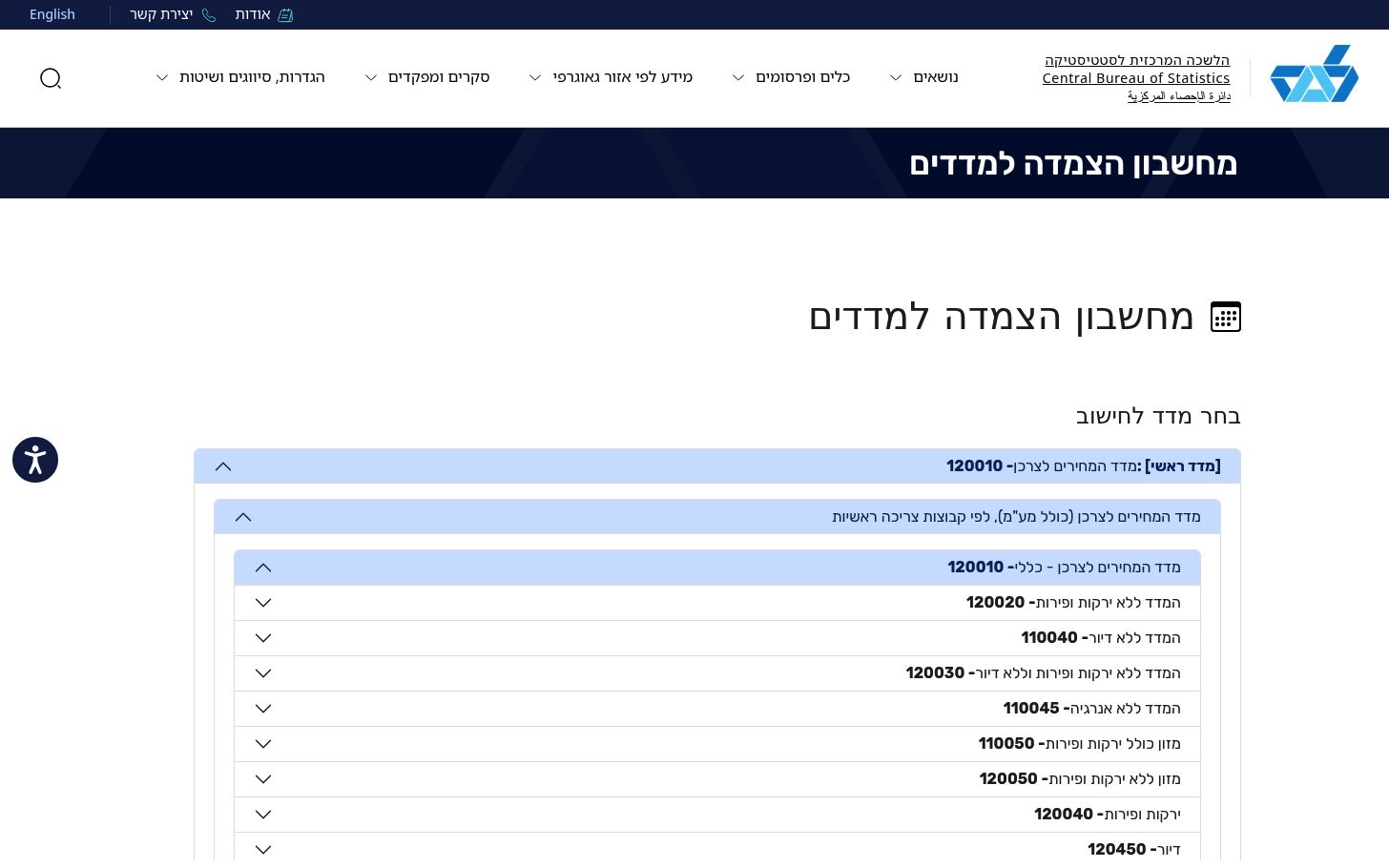Image resolution: width=1389 pixels, height=868 pixels.
Task: Click calendar icon next to page heading
Action: pyautogui.click(x=1226, y=317)
